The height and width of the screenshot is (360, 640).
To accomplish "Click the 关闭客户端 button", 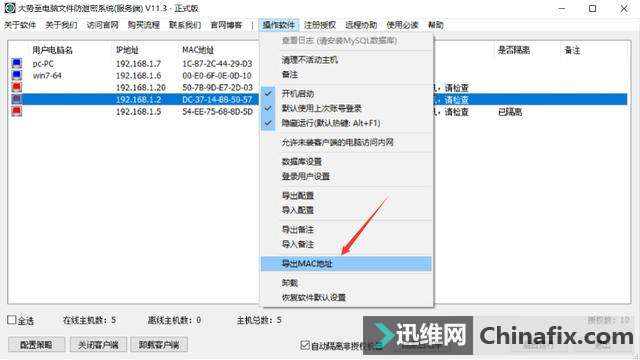I will 98,345.
